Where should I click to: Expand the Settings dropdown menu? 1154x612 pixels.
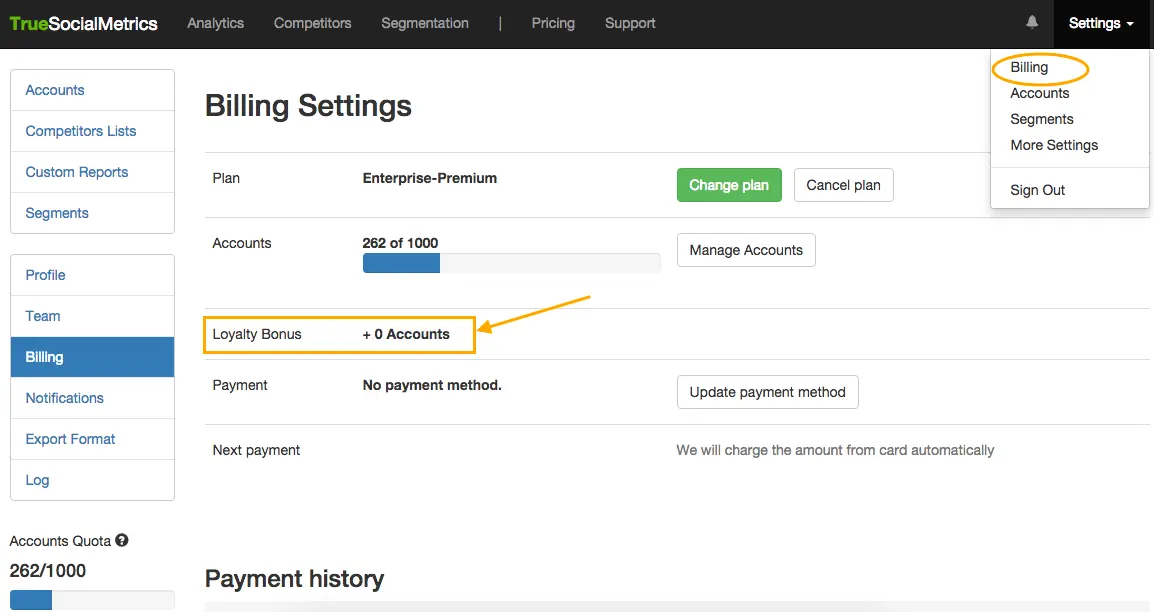[x=1101, y=23]
